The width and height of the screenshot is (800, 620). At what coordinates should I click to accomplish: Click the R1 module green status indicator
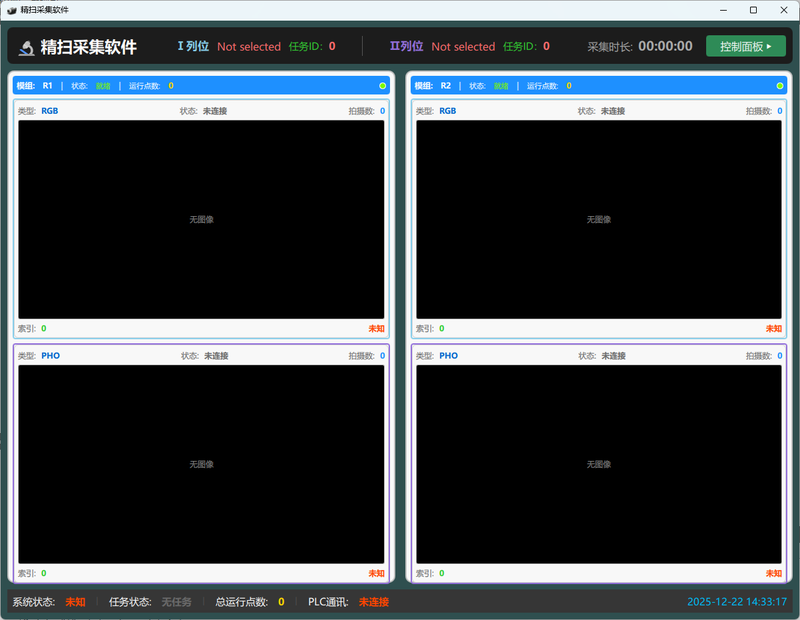[x=382, y=86]
